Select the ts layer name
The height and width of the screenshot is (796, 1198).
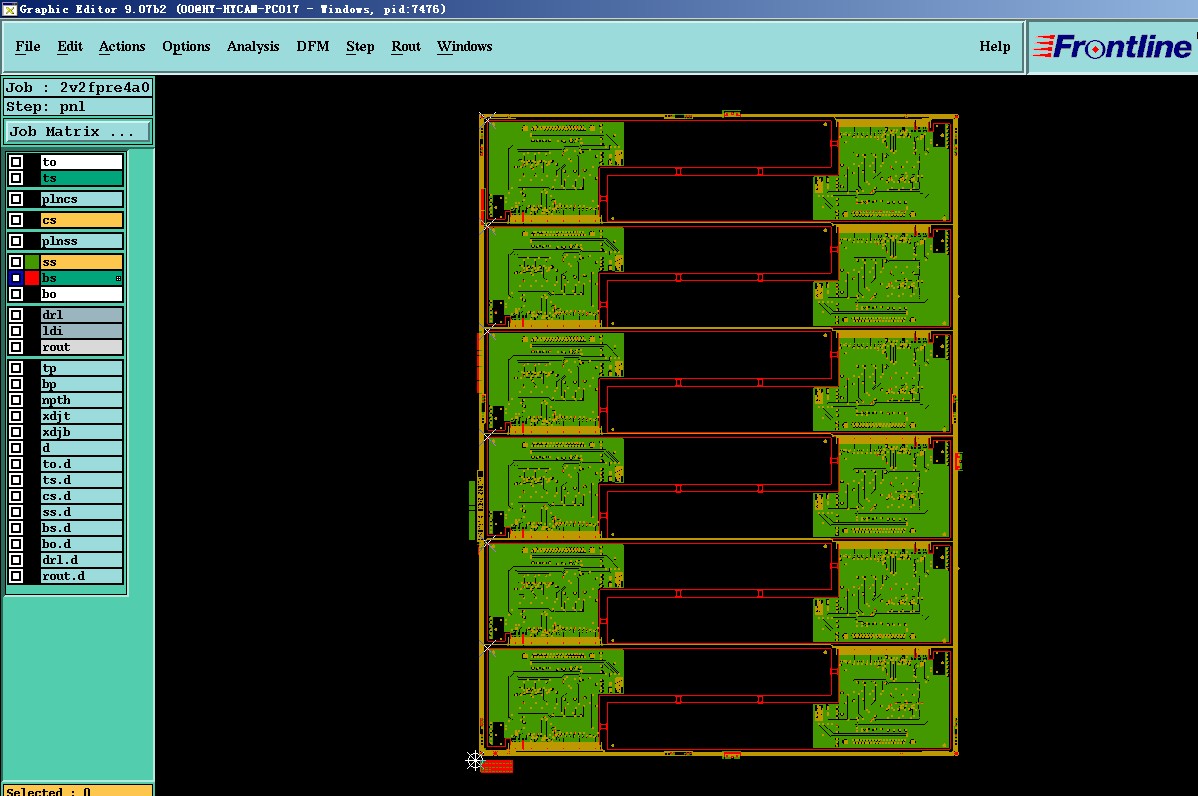pyautogui.click(x=81, y=178)
